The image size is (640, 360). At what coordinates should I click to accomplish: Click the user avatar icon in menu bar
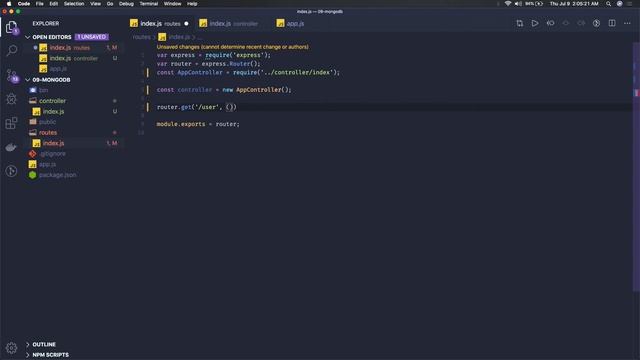tap(620, 4)
